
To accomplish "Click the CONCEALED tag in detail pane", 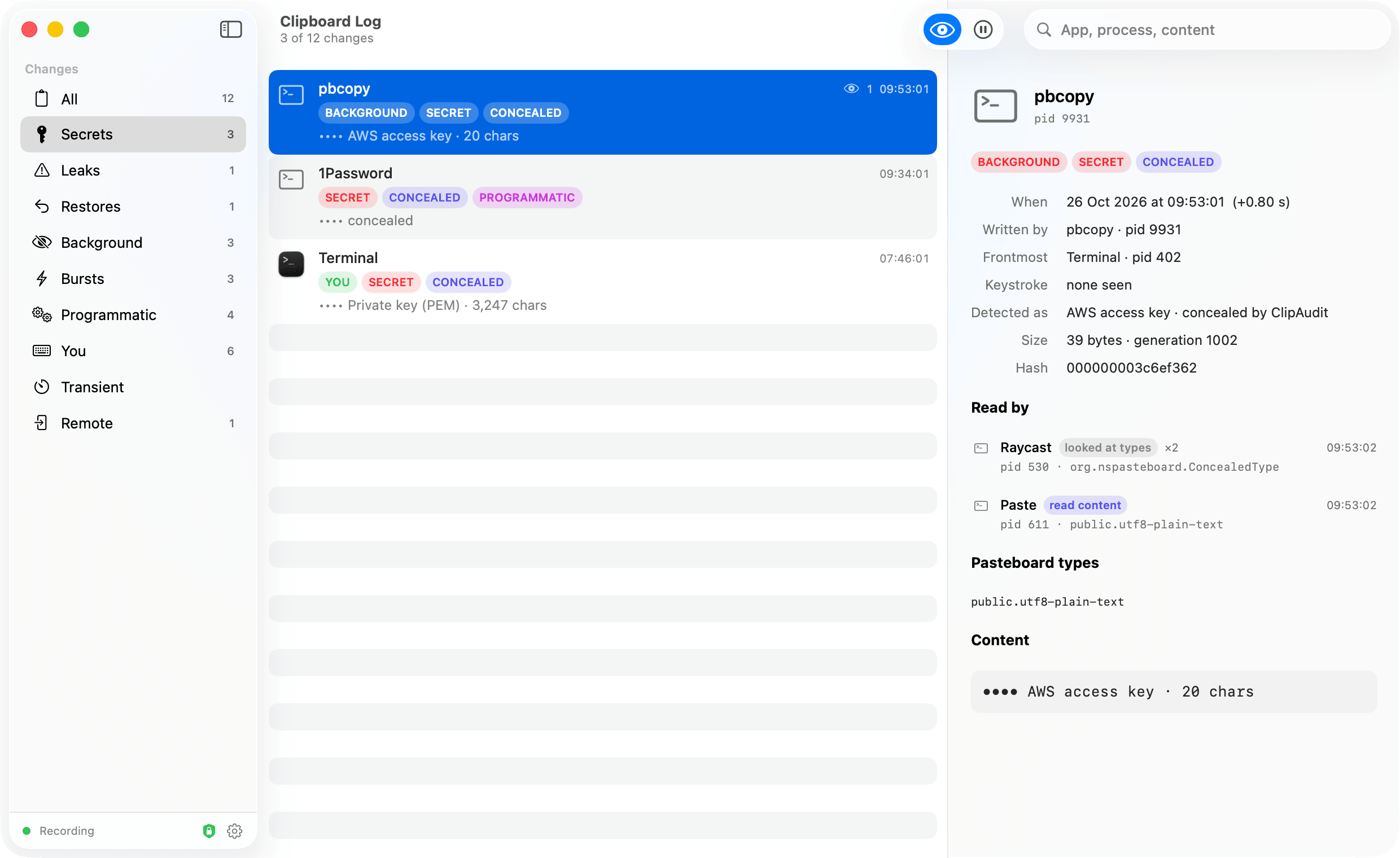I will [x=1178, y=162].
